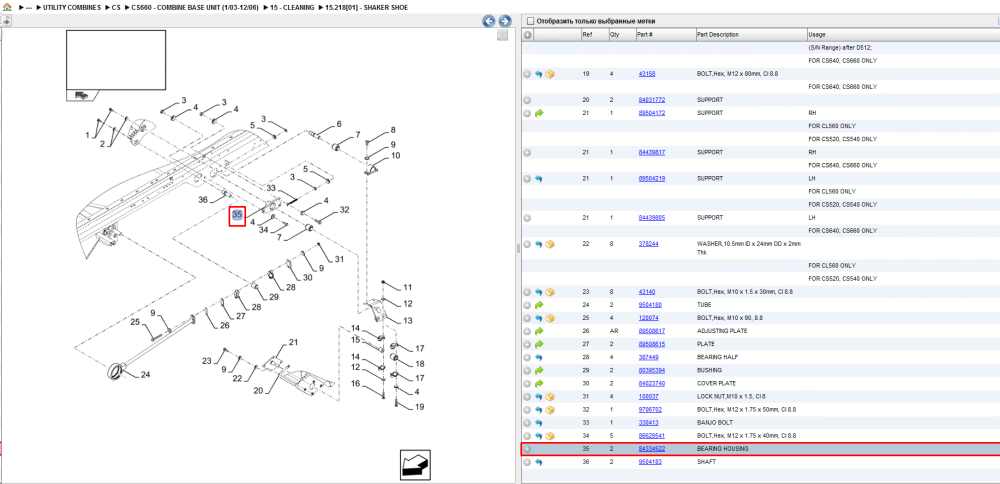Click the box icon in LOCK NUT row
The width and height of the screenshot is (1000, 484).
550,397
